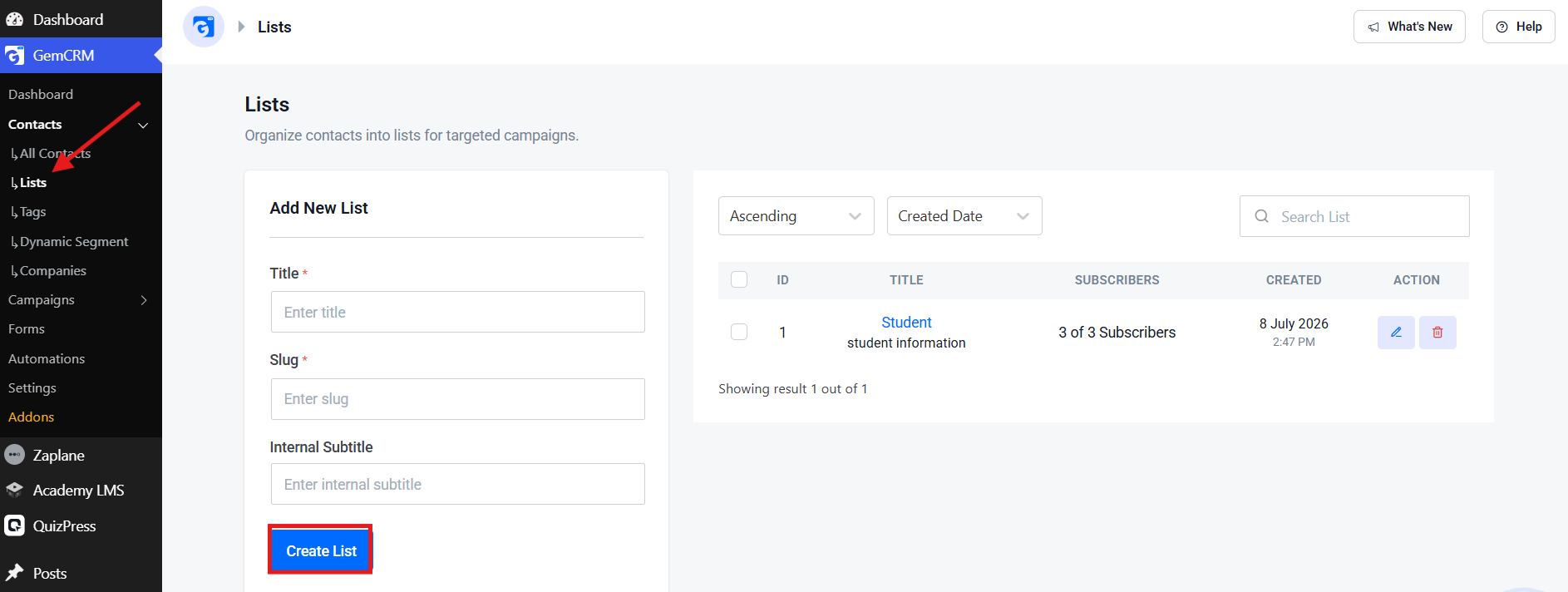Click the question mark Help icon
Screen dimensions: 1568x592
pyautogui.click(x=1502, y=27)
